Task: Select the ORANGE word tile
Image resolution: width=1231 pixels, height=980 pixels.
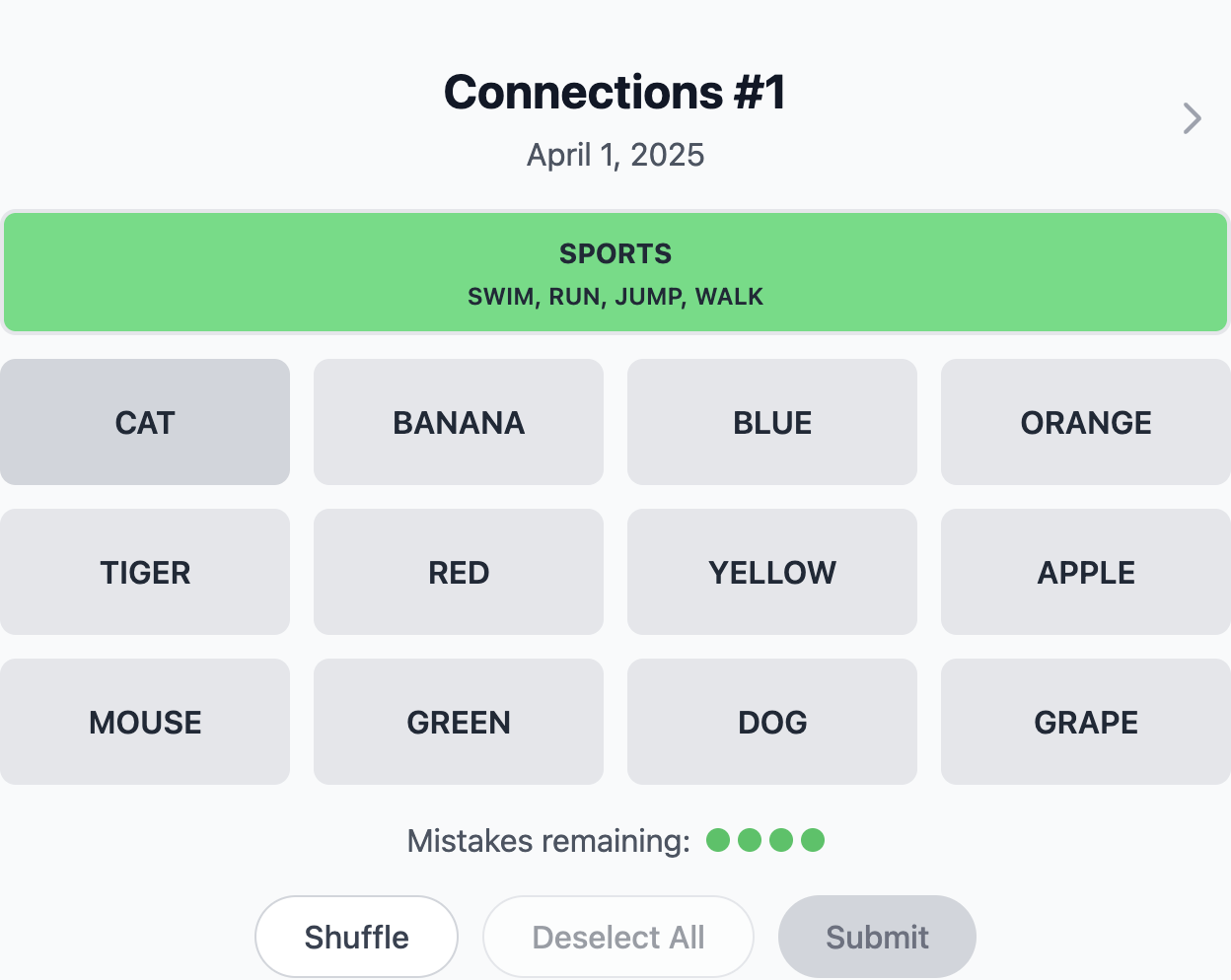Action: [1085, 422]
